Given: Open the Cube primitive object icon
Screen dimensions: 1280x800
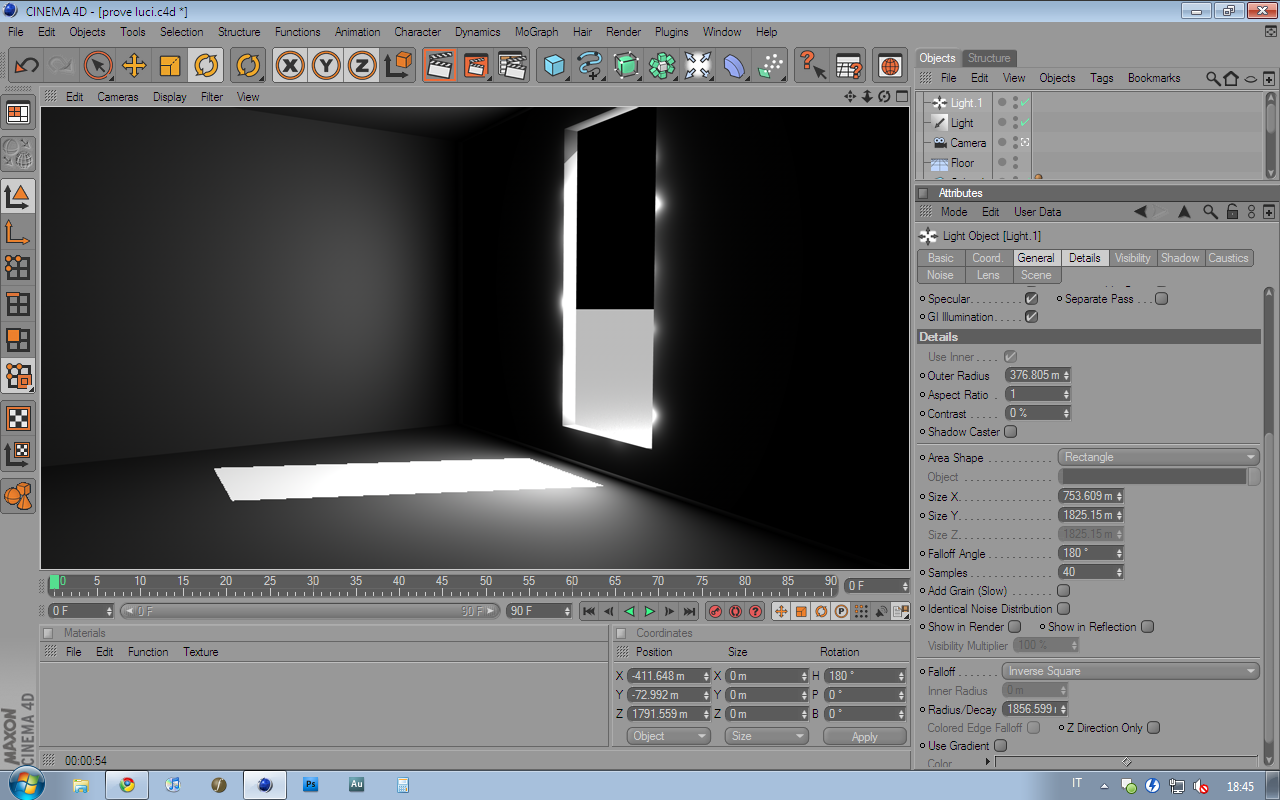Looking at the screenshot, I should tap(554, 66).
